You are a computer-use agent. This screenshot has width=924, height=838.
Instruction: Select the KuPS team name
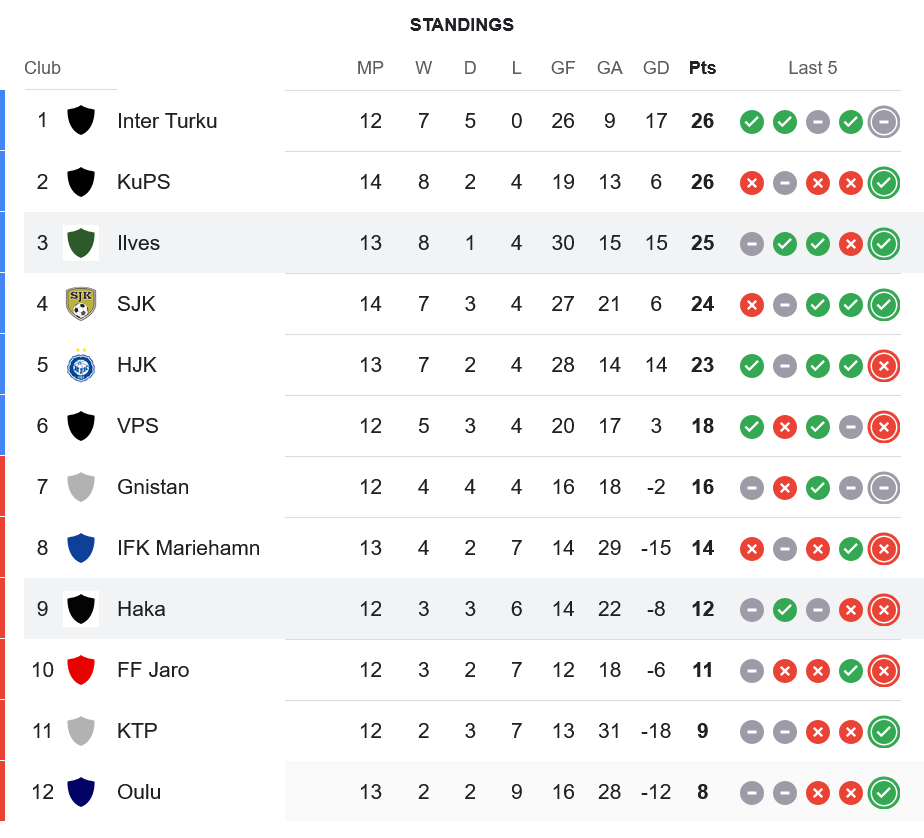(143, 182)
